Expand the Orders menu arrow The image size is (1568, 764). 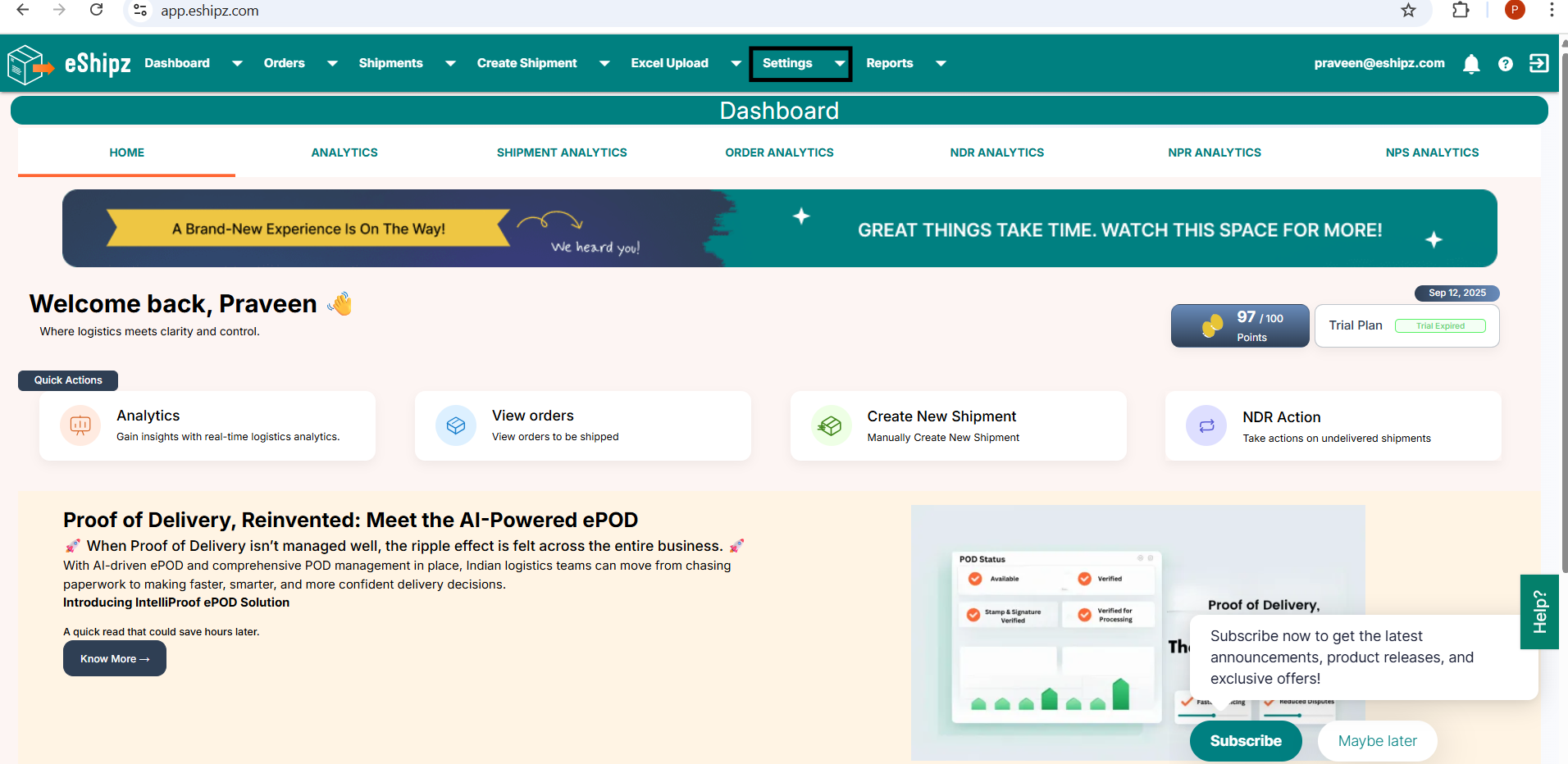pyautogui.click(x=332, y=63)
